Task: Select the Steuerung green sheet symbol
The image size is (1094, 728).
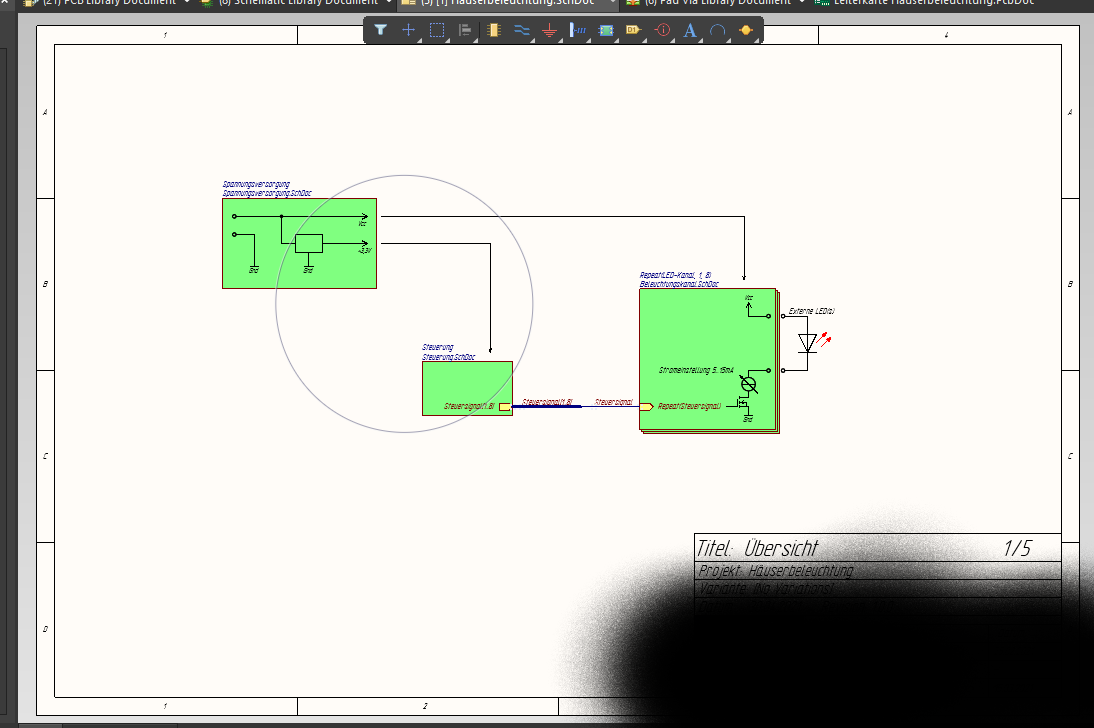Action: click(467, 388)
